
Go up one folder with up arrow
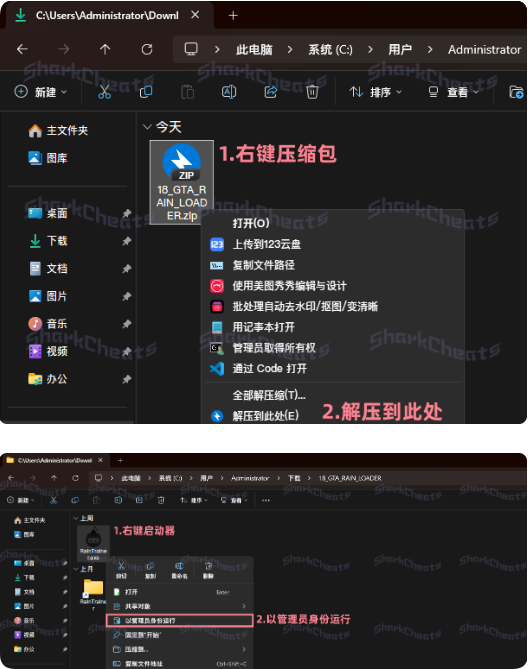tap(105, 49)
